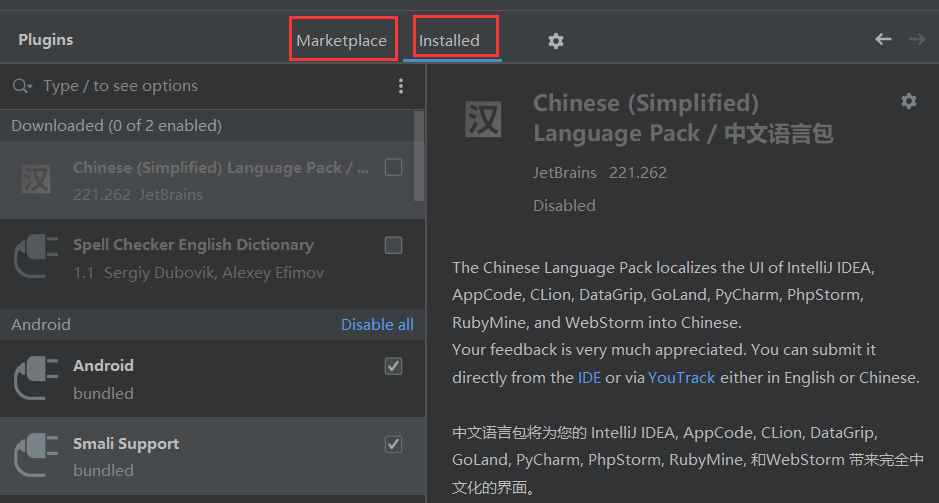Screen dimensions: 939x503
Task: Uncheck the Smali Support checkbox
Action: pyautogui.click(x=393, y=444)
